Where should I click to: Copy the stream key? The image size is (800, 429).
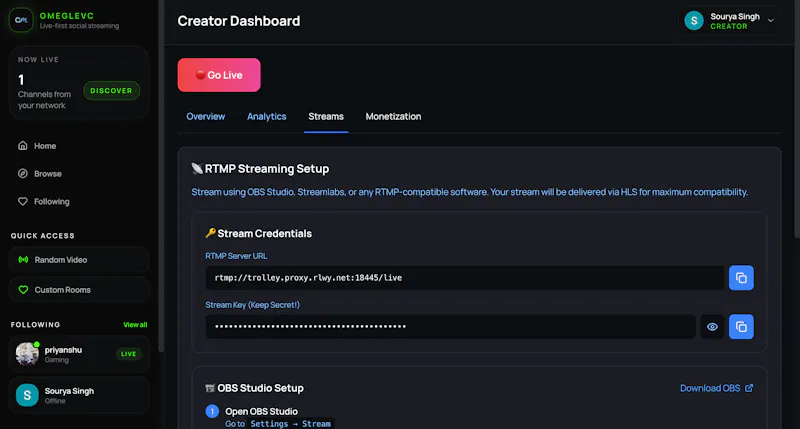pos(741,326)
